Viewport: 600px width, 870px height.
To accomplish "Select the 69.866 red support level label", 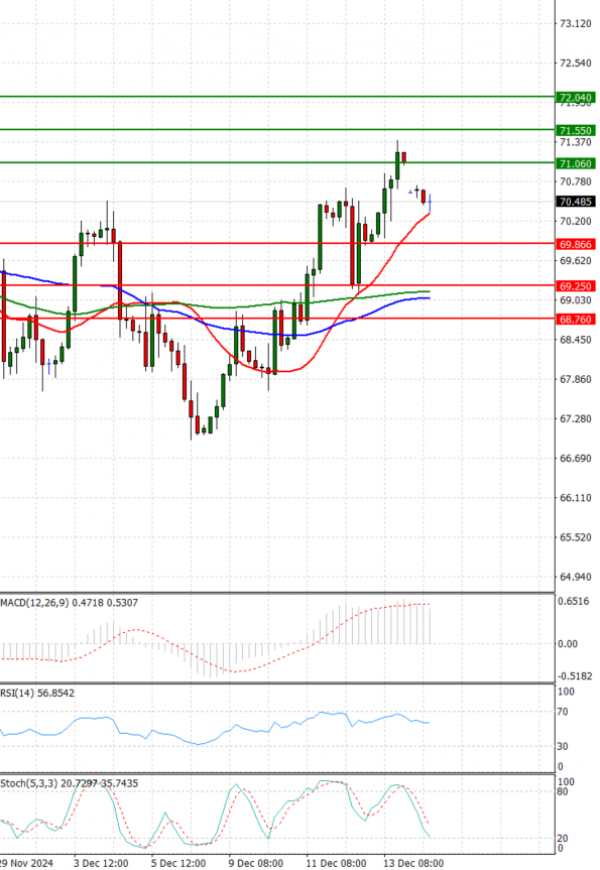I will pos(575,244).
